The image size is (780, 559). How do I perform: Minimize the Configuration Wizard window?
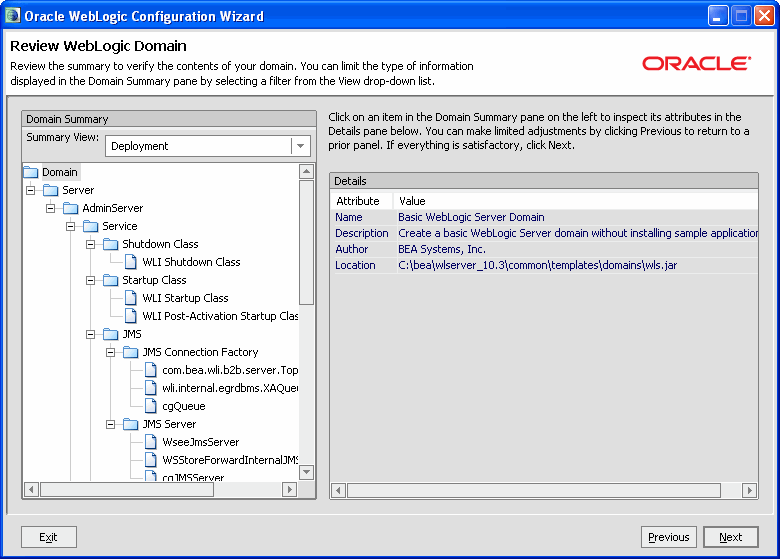(x=717, y=16)
